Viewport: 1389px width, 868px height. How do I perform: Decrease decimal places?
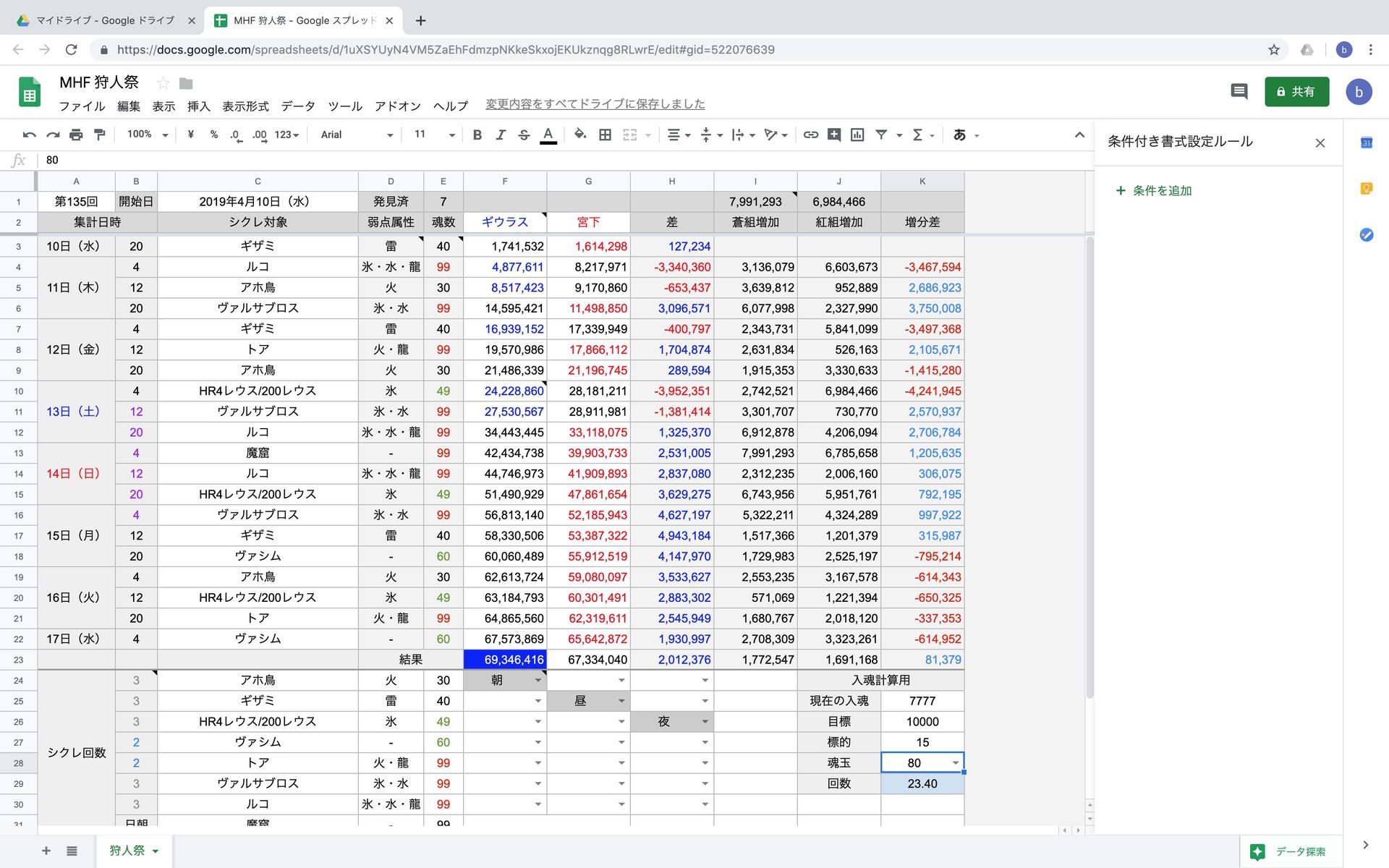click(x=236, y=135)
